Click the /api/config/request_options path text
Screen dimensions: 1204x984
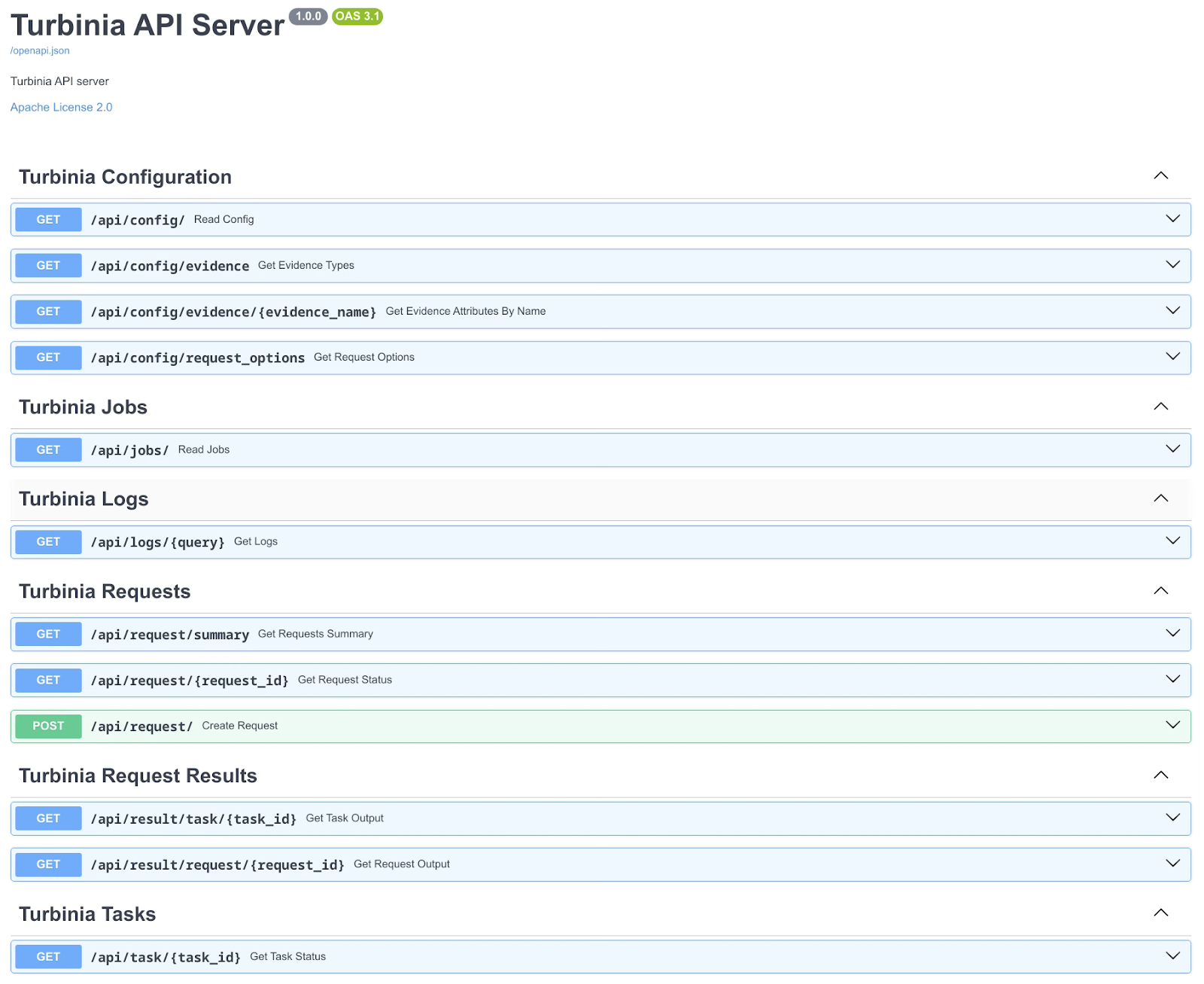pyautogui.click(x=198, y=358)
